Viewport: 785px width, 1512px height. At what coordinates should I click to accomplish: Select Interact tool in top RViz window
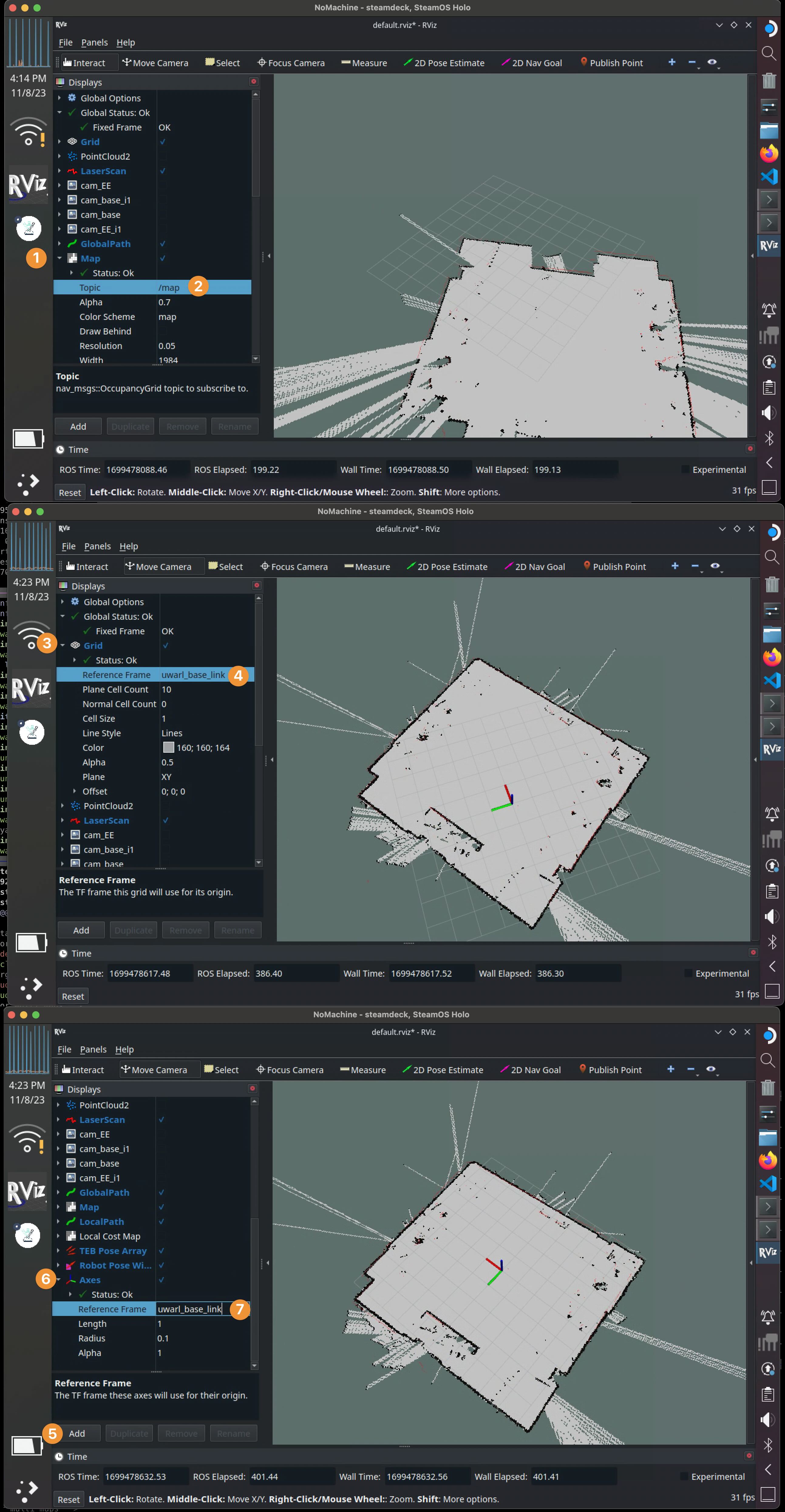[x=84, y=63]
